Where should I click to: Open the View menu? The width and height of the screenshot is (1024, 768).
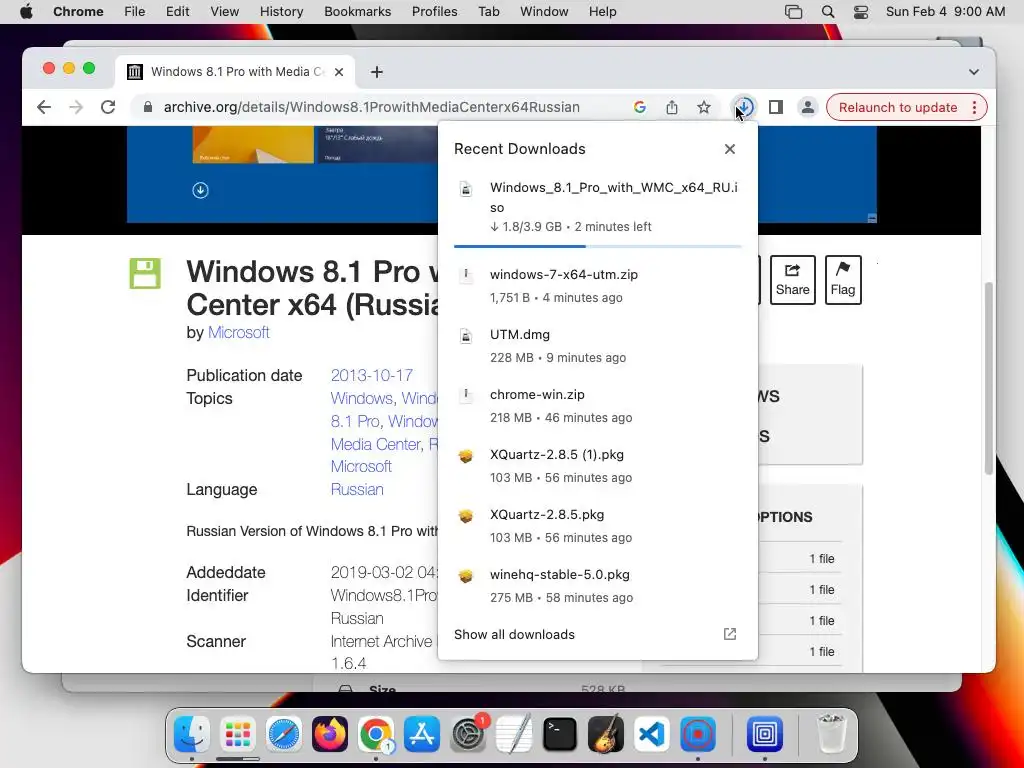pos(225,12)
